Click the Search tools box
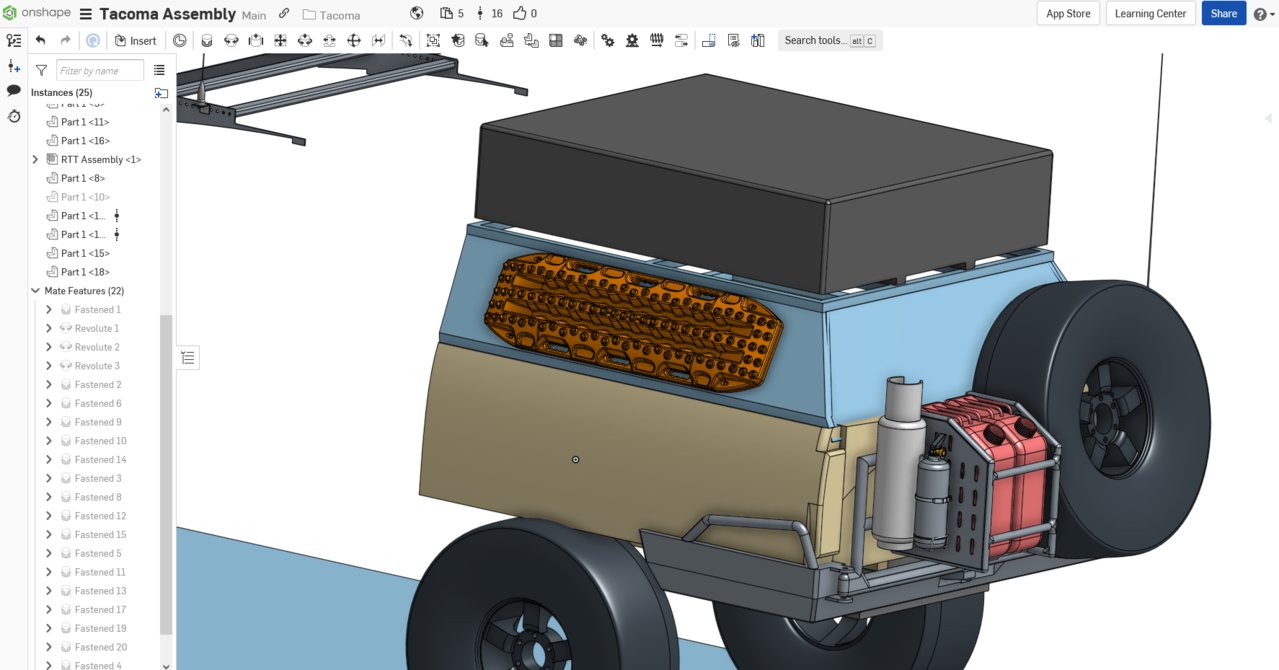1279x670 pixels. click(x=830, y=40)
